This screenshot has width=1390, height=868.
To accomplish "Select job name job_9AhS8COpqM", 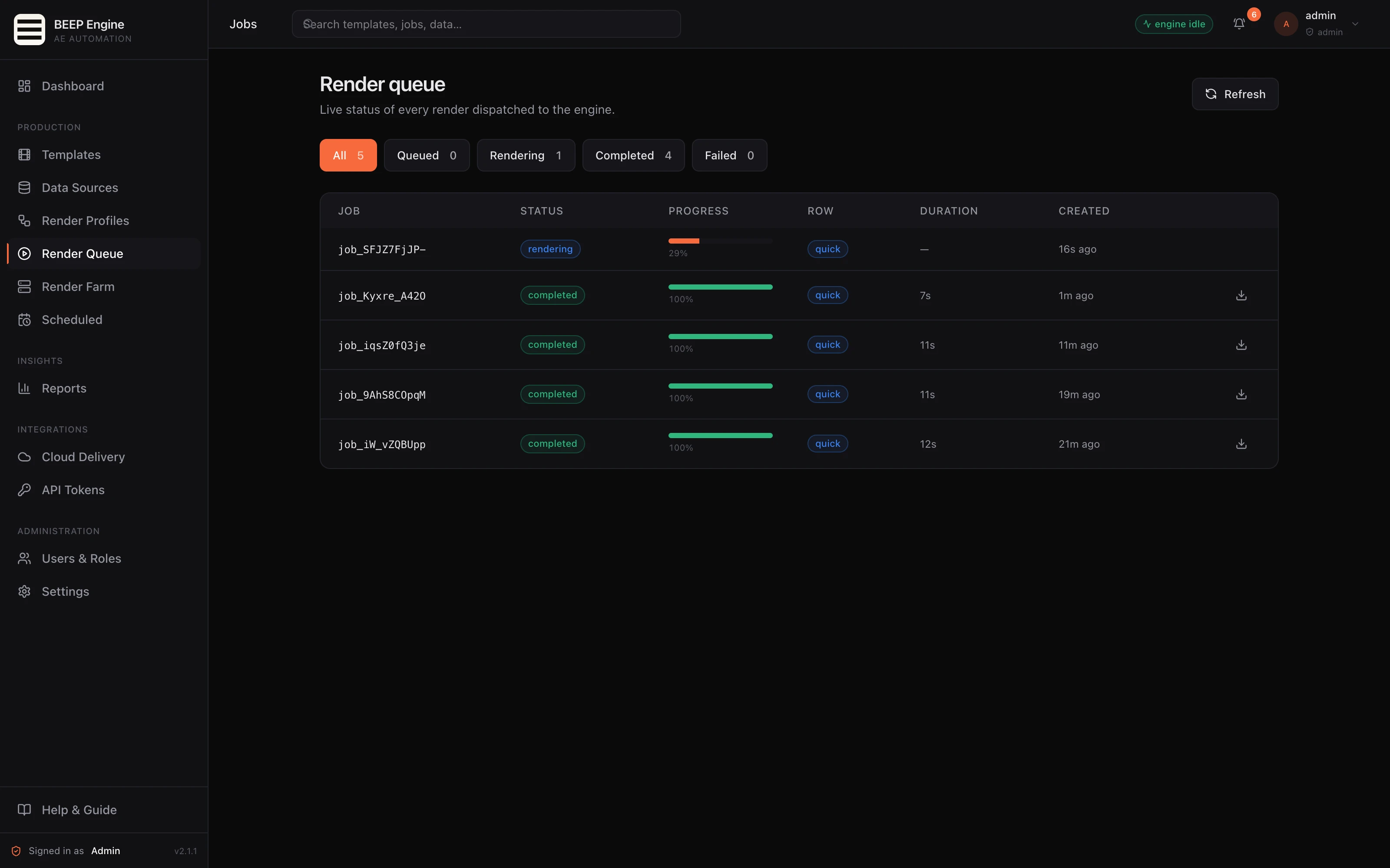I will (x=382, y=395).
